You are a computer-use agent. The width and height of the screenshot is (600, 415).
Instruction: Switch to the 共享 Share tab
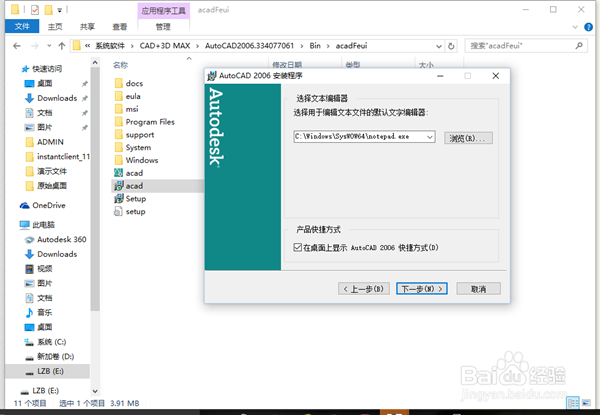click(x=87, y=26)
